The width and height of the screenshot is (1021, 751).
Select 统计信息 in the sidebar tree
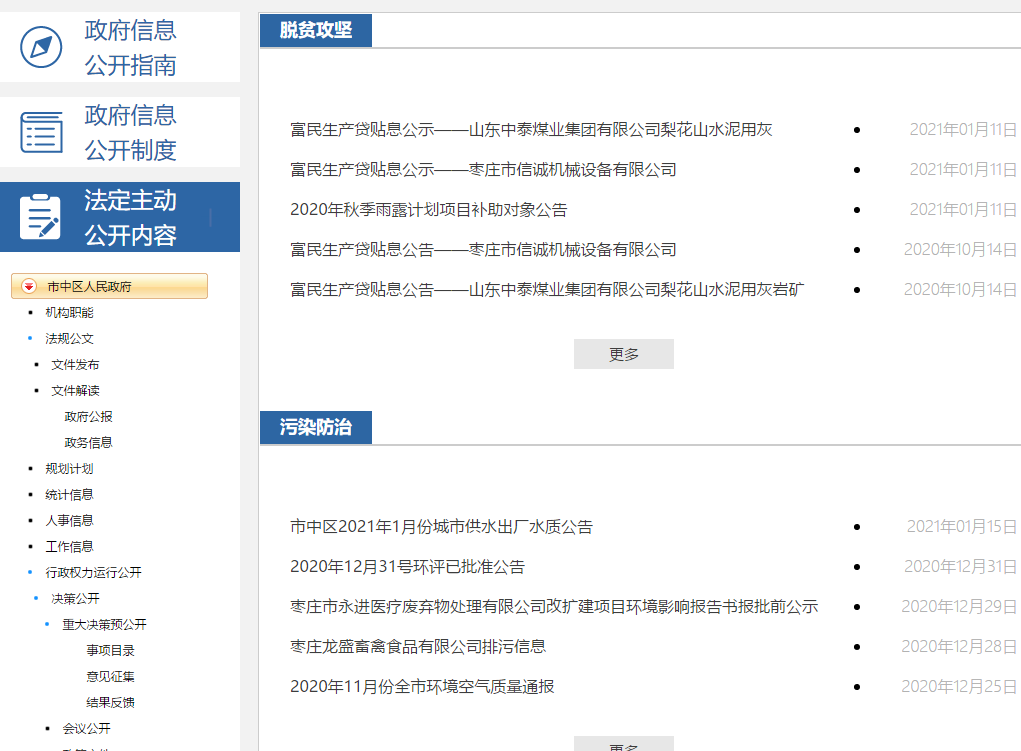coord(69,495)
